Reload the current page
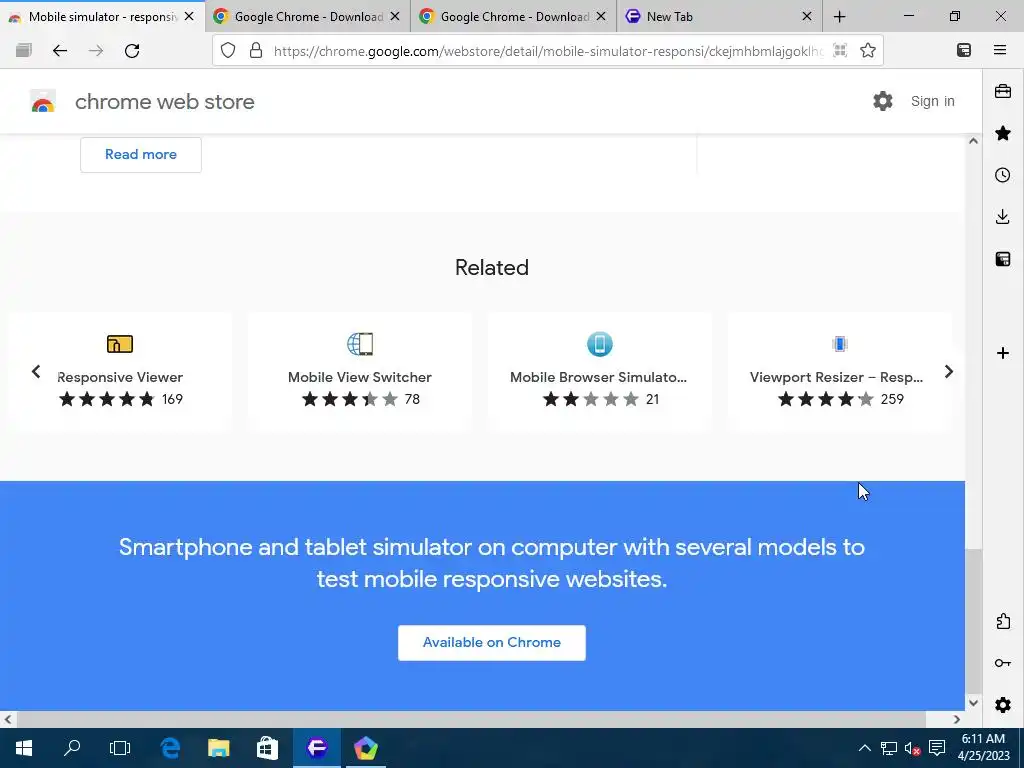The width and height of the screenshot is (1024, 768). (132, 50)
